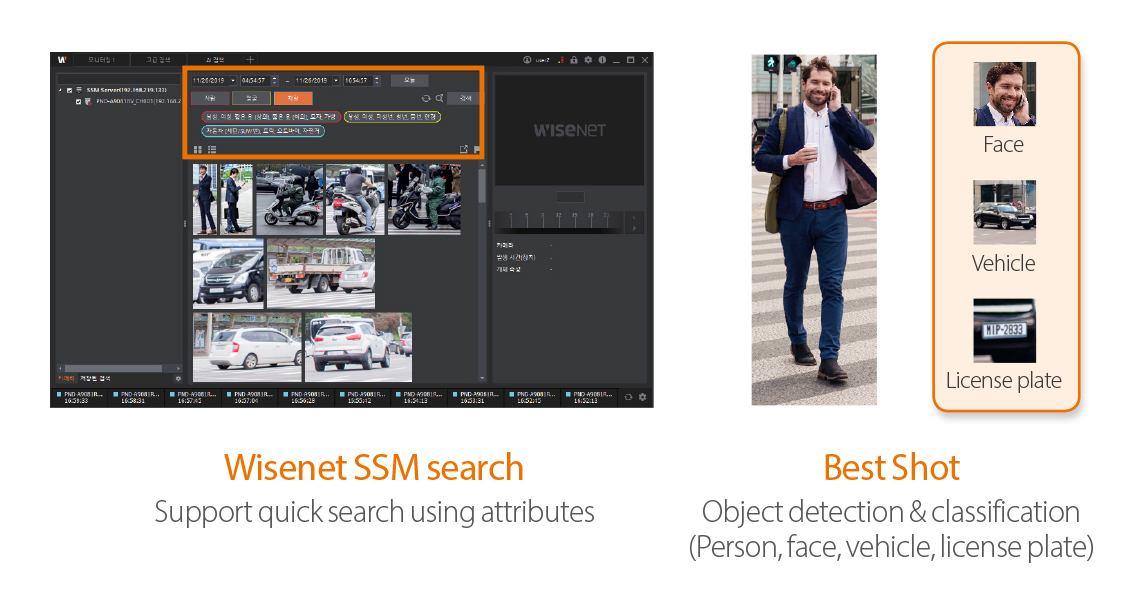Select the white-labeled tab below device tree
The width and height of the screenshot is (1140, 603).
click(95, 378)
